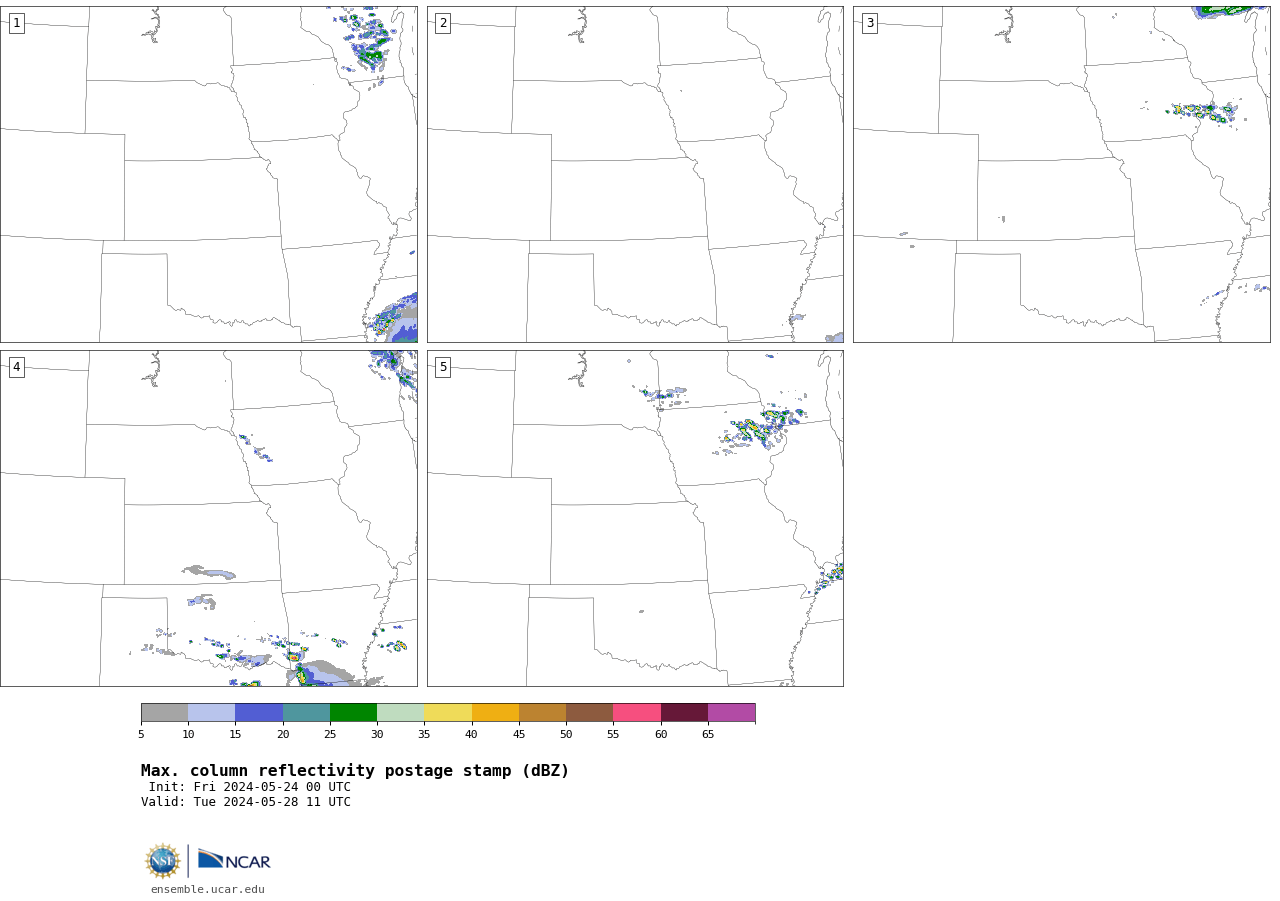This screenshot has height=901, width=1280.
Task: Click the orange 40-45 dBZ swatch
Action: [x=495, y=712]
